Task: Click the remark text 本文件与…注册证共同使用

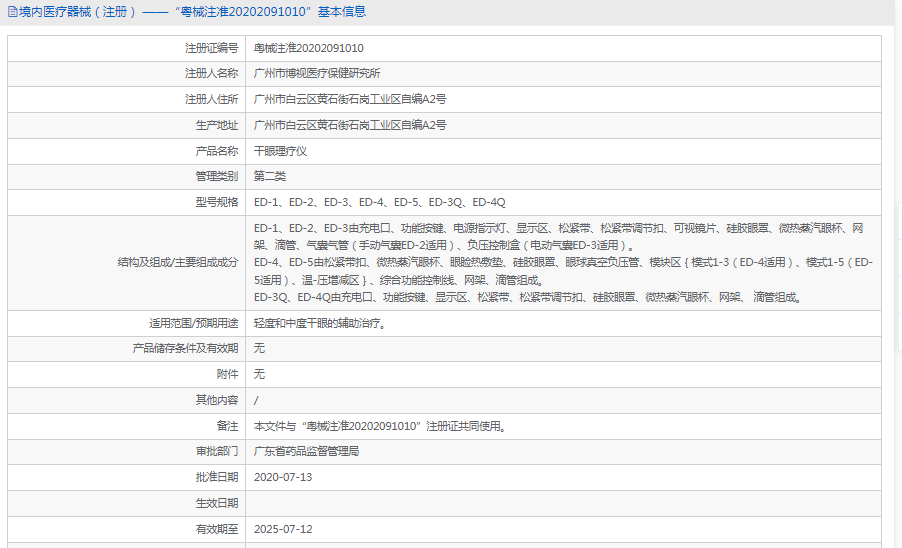Action: tap(380, 426)
